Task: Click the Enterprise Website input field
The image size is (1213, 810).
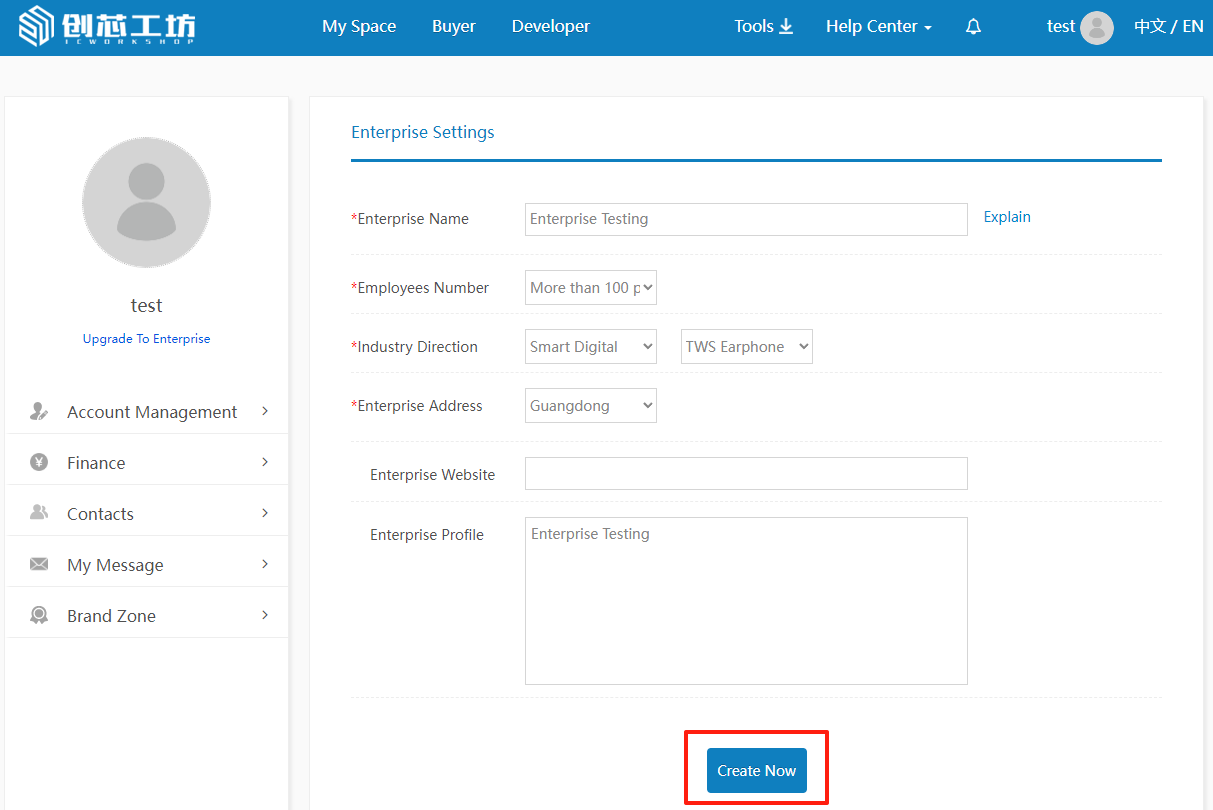Action: [746, 474]
